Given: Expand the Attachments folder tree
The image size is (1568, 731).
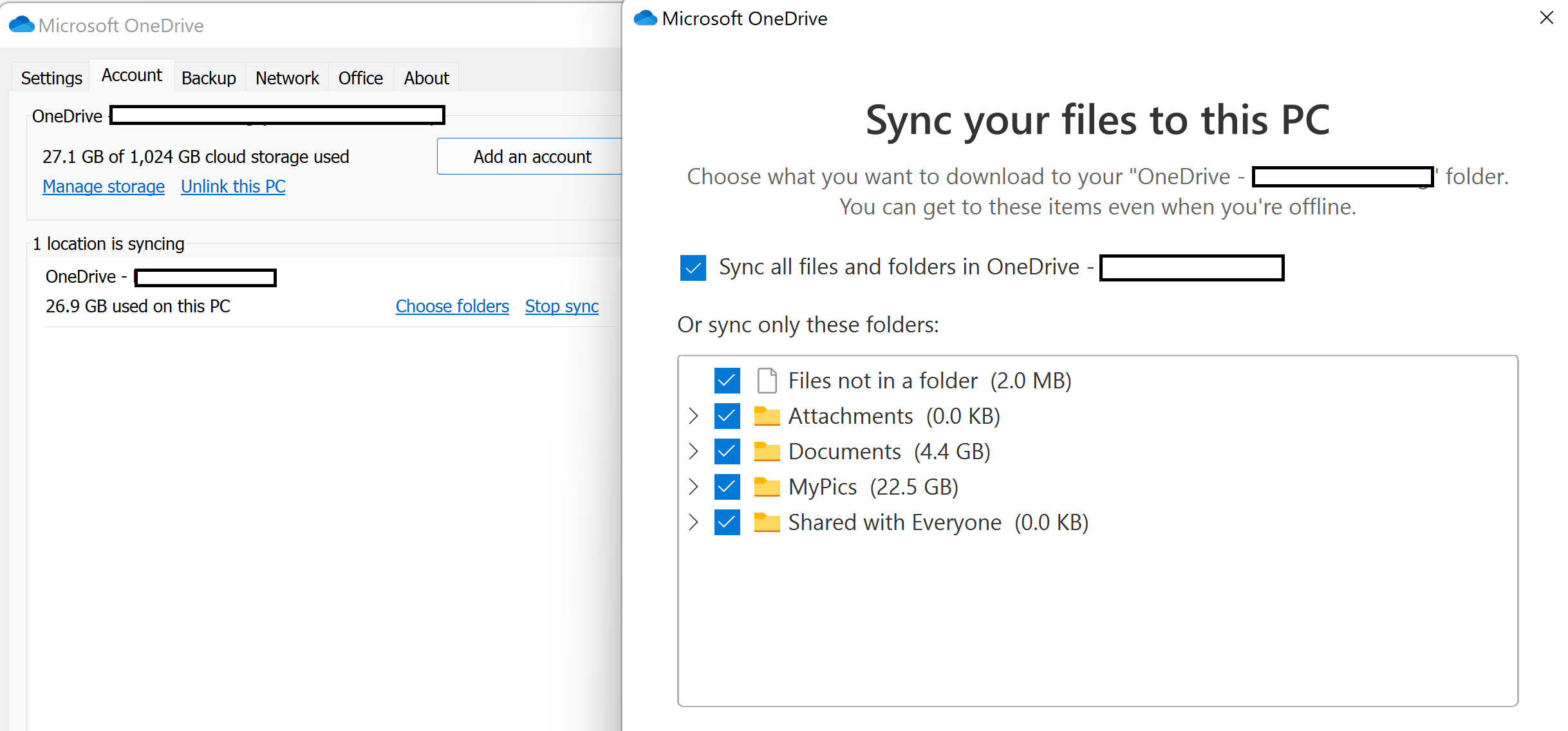Looking at the screenshot, I should pyautogui.click(x=693, y=415).
